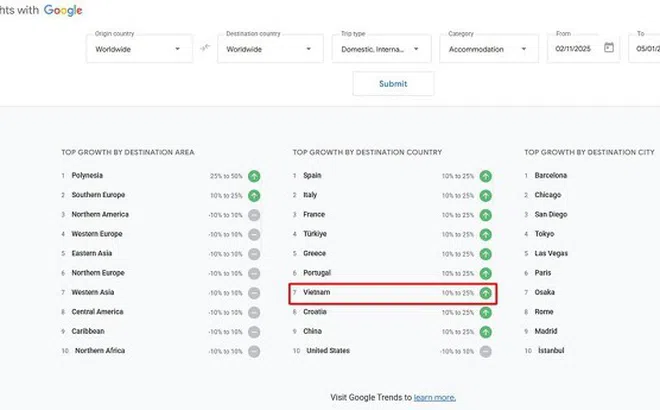Click the green arrow next to Vietnam

pyautogui.click(x=486, y=293)
